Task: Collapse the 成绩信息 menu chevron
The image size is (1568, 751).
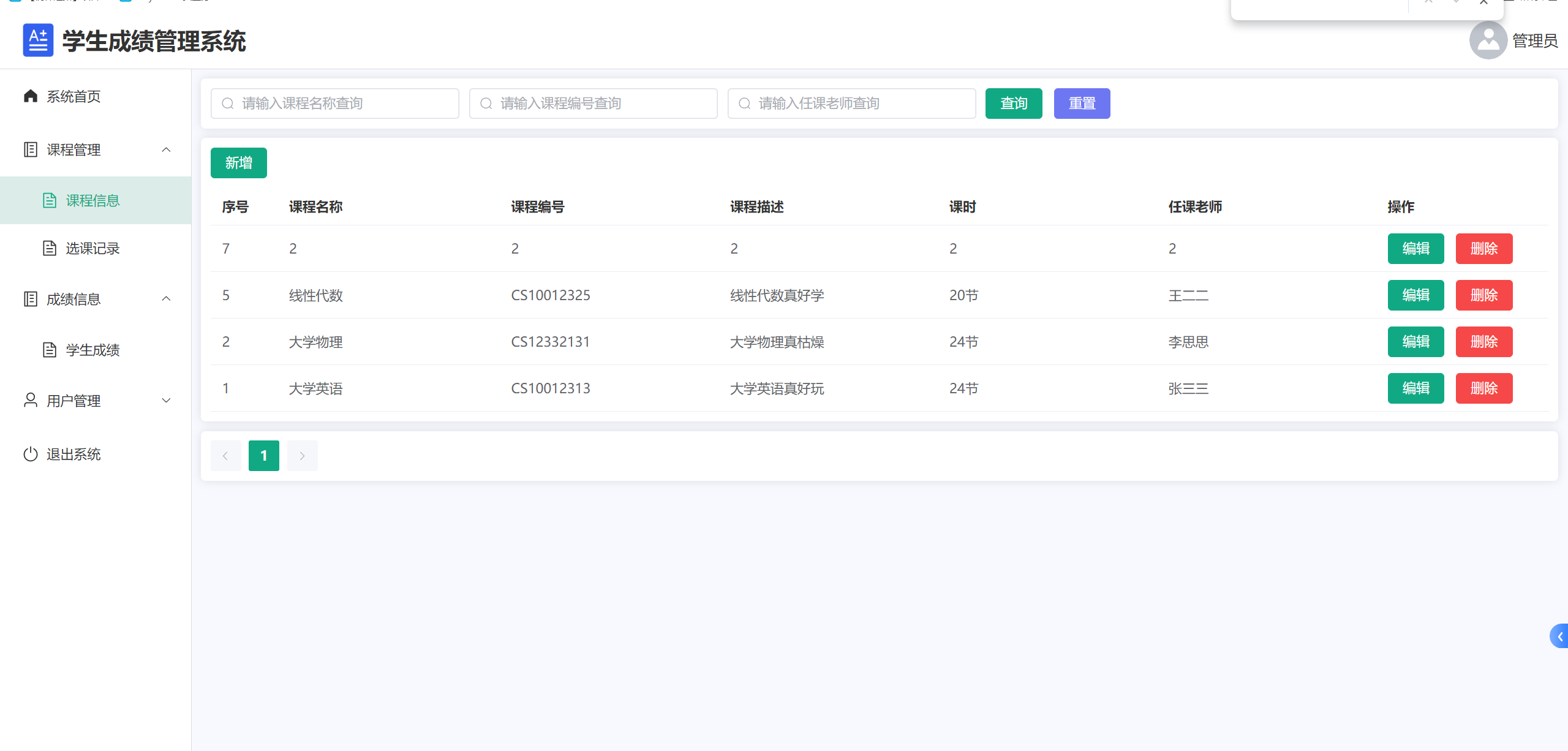Action: pyautogui.click(x=166, y=299)
